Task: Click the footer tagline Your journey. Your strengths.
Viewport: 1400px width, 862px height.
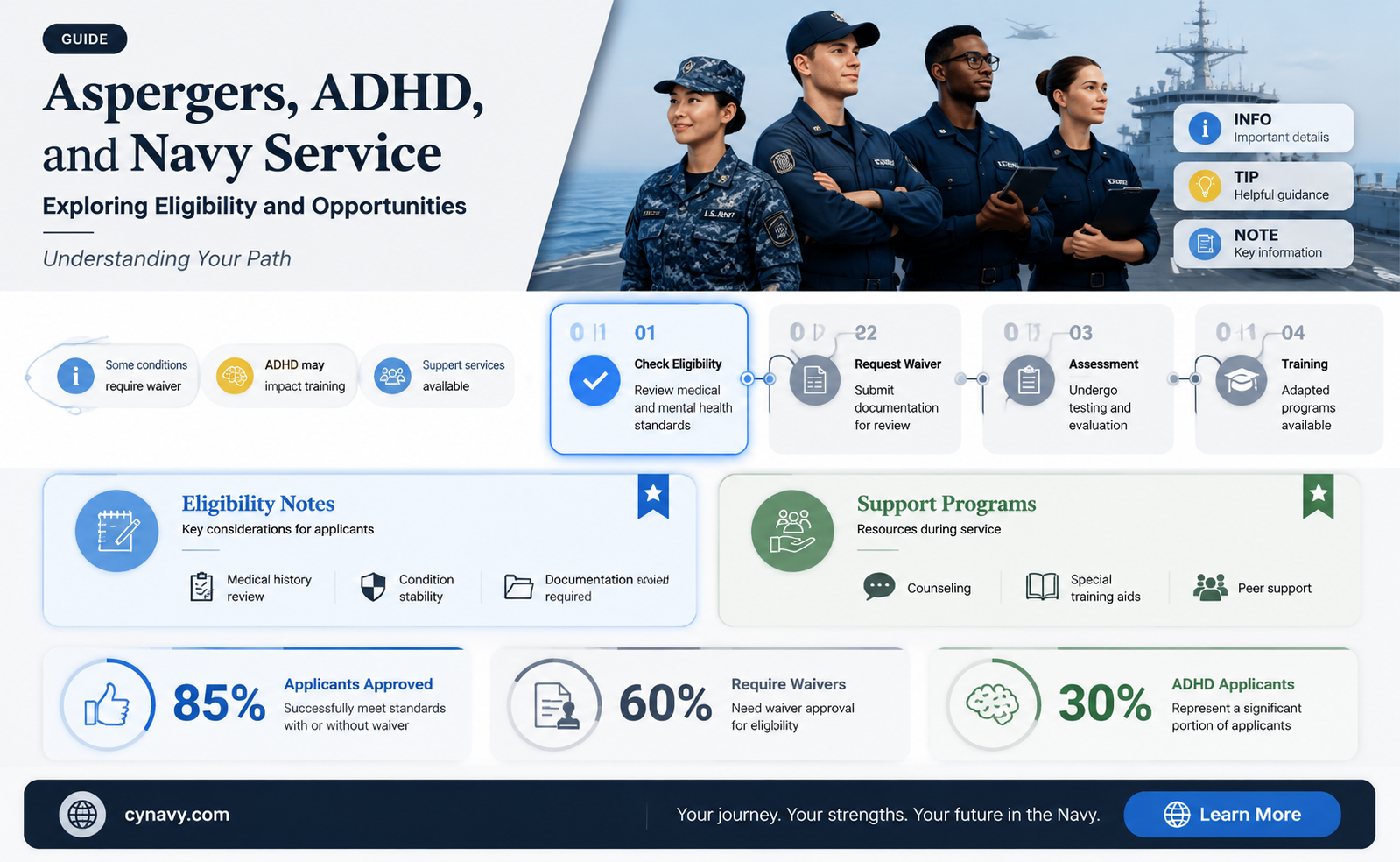Action: tap(888, 815)
